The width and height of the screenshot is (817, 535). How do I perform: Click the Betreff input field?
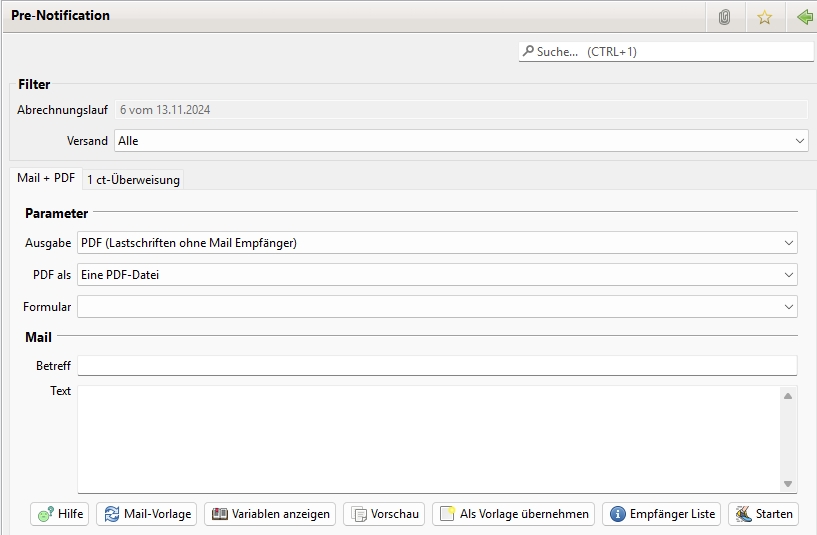(436, 366)
